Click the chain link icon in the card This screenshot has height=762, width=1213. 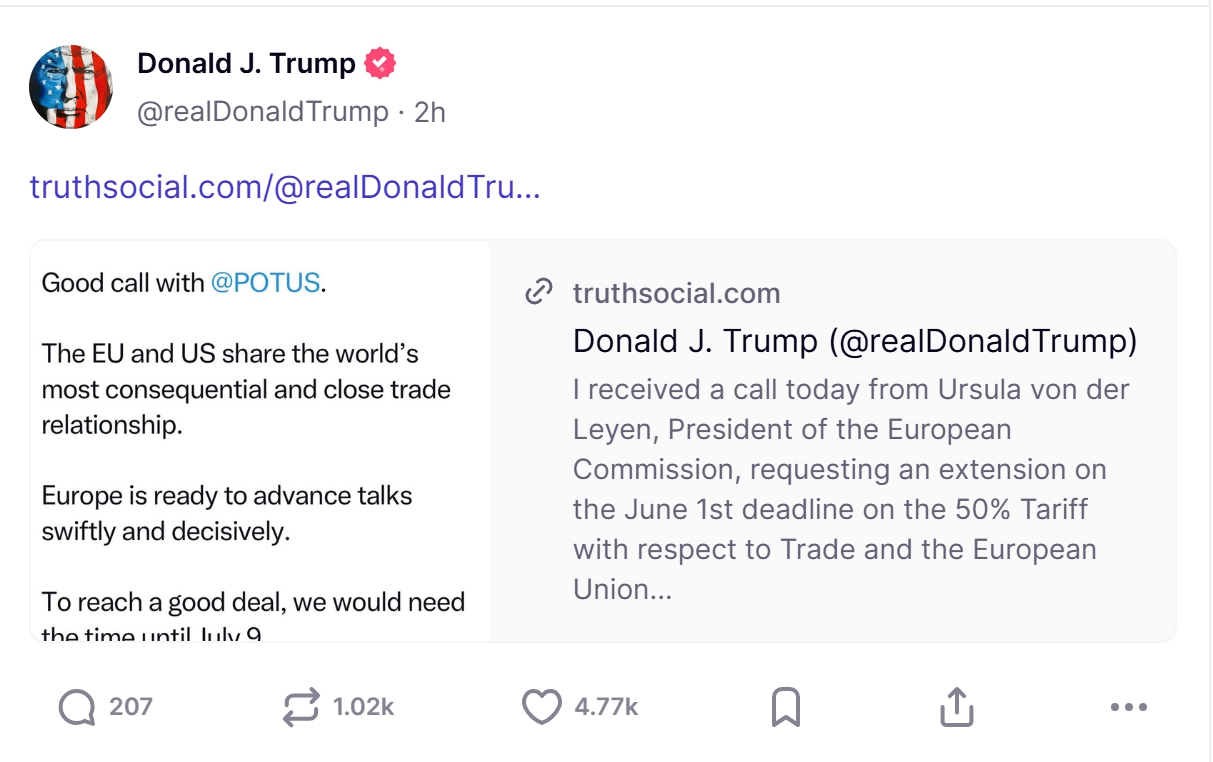coord(539,293)
